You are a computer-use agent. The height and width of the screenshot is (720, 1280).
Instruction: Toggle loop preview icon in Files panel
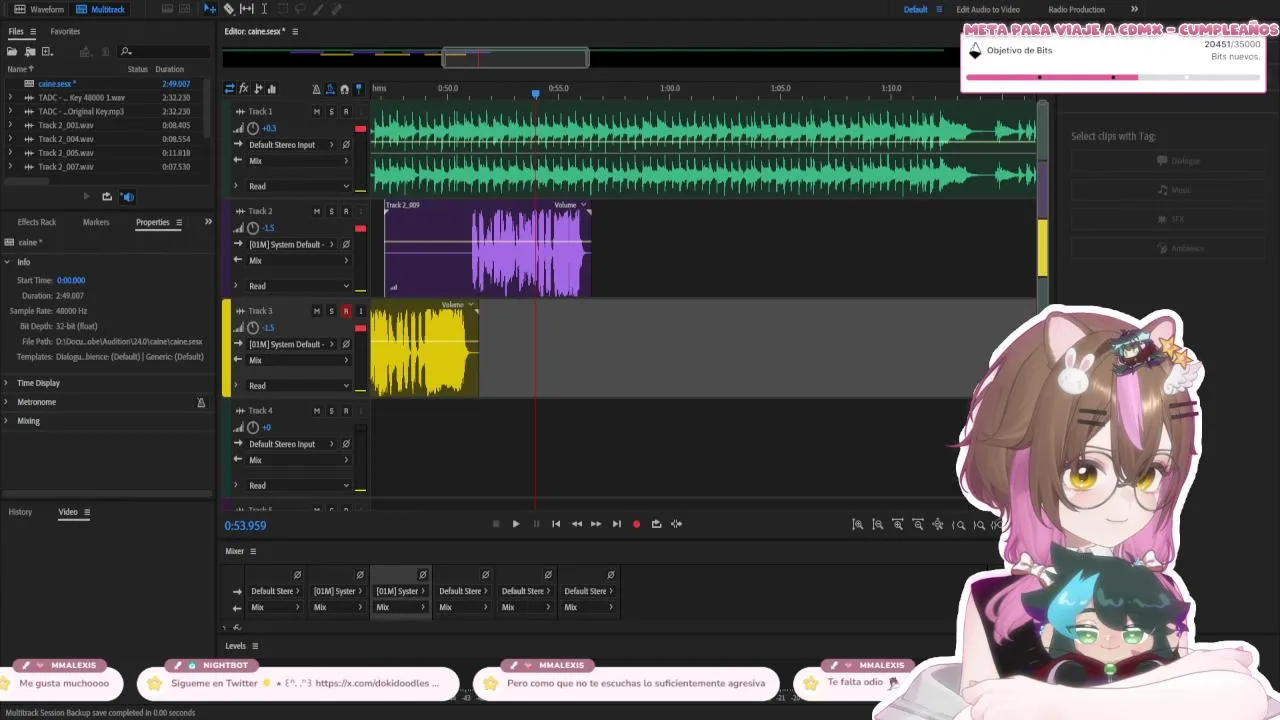coord(107,197)
